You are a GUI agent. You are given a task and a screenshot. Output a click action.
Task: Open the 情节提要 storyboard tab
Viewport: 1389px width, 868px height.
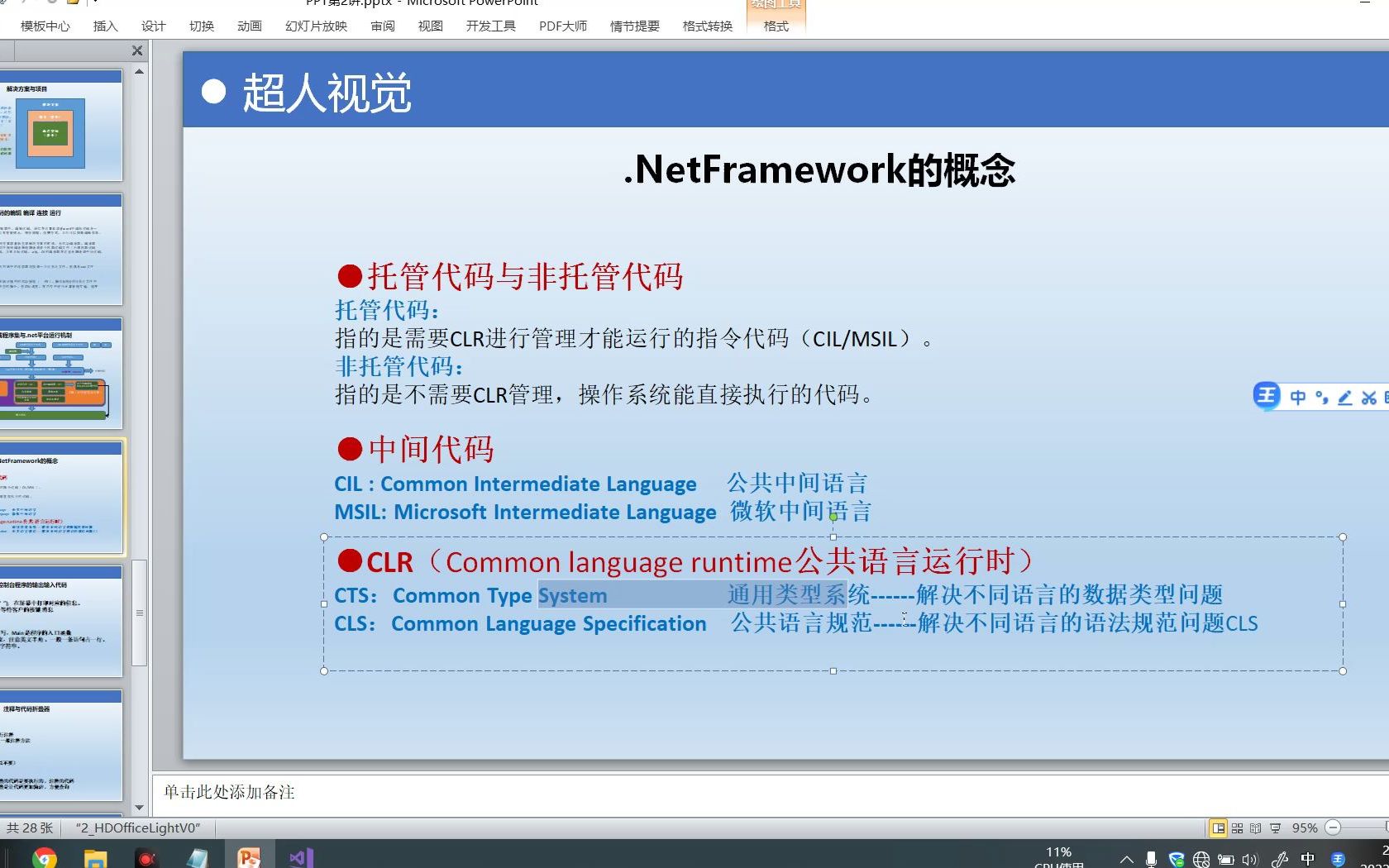pos(634,26)
